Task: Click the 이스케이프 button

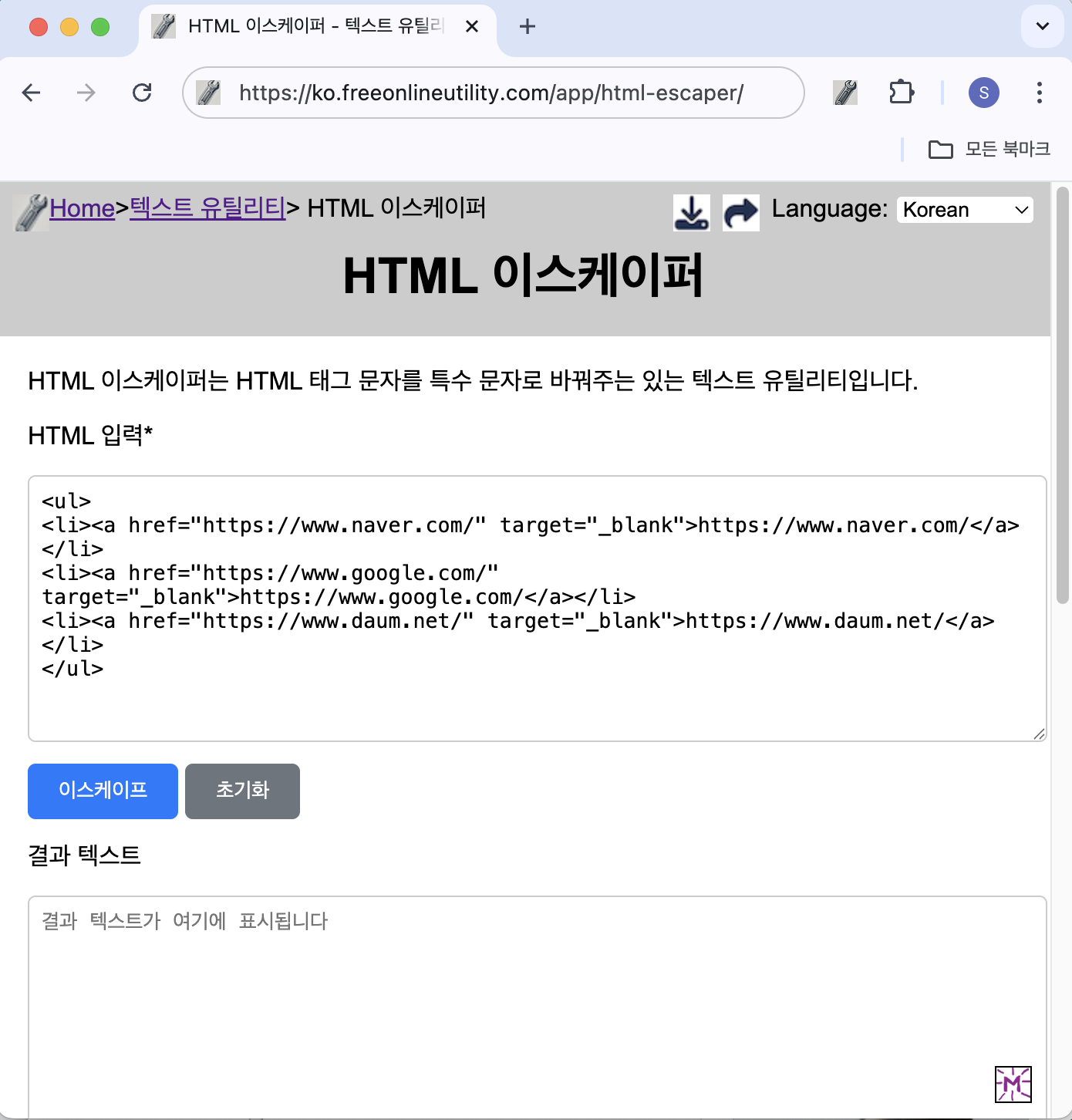Action: coord(103,791)
